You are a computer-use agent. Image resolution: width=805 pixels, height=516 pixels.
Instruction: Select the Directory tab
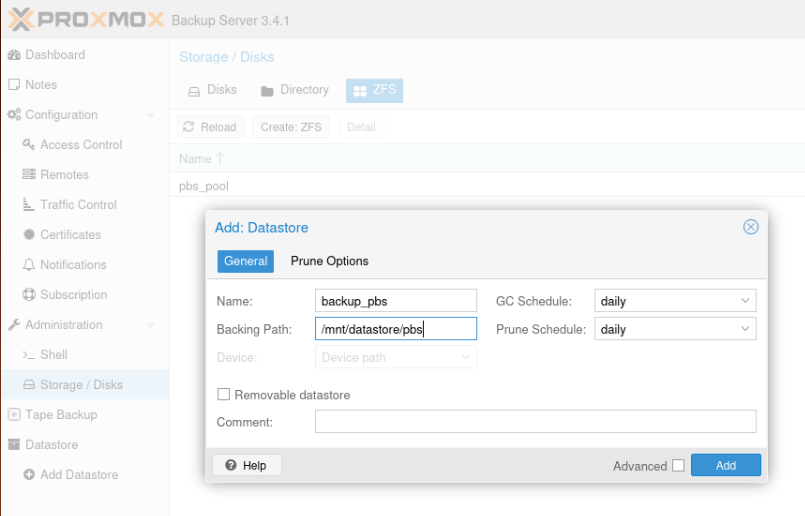295,90
